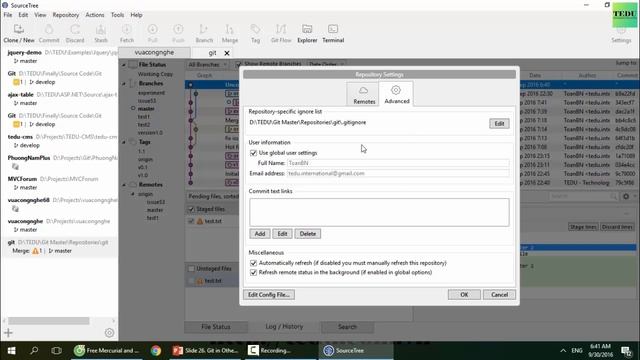
Task: Open the Edit menu
Action: [x=23, y=15]
